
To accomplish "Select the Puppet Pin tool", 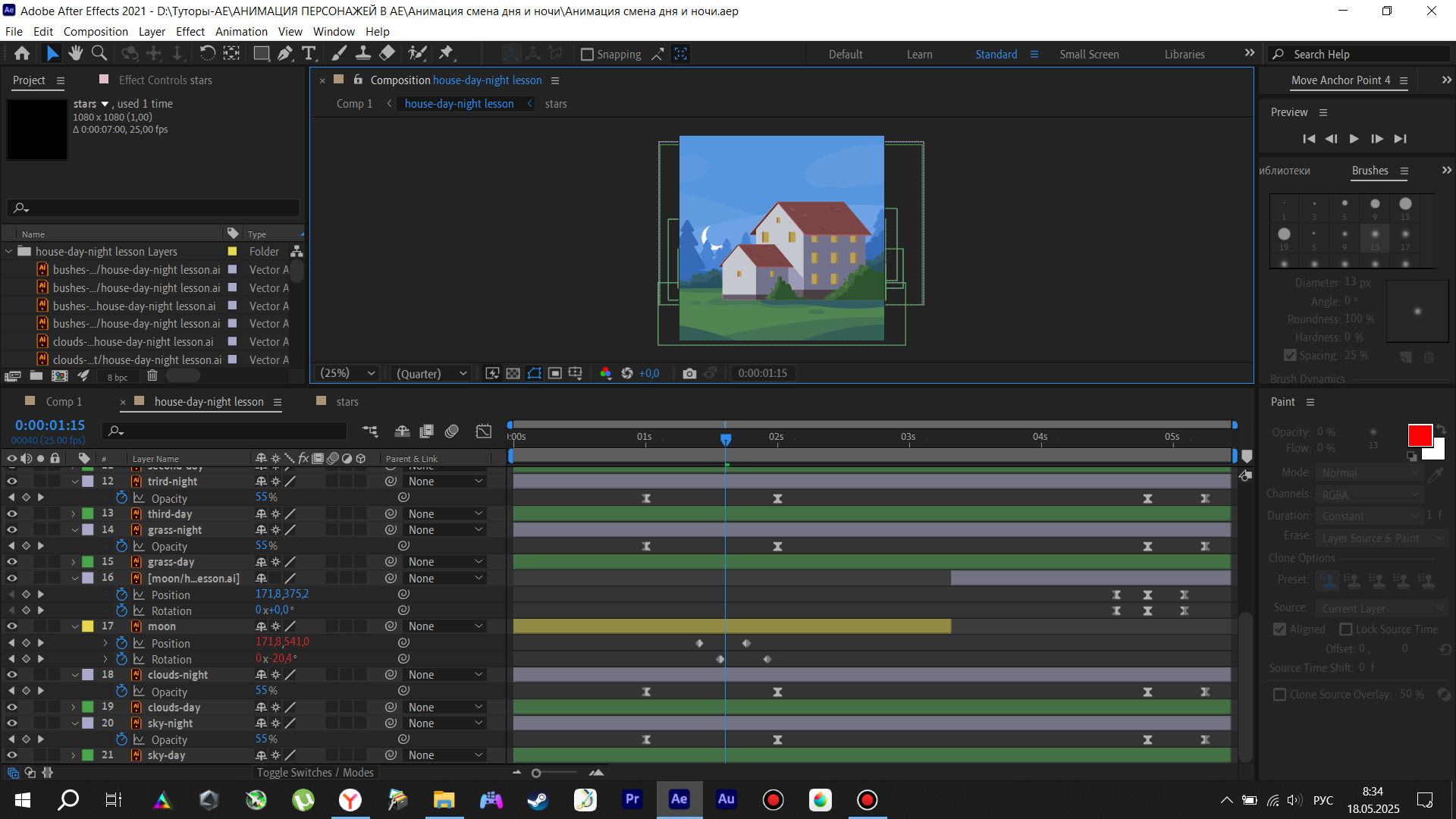I will tap(446, 53).
